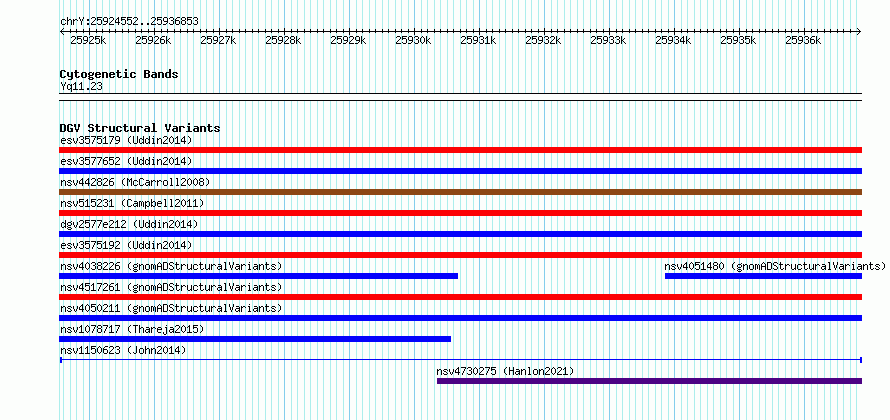
Task: Open the nsv1078717 (Thareja2015) label
Action: pyautogui.click(x=132, y=329)
